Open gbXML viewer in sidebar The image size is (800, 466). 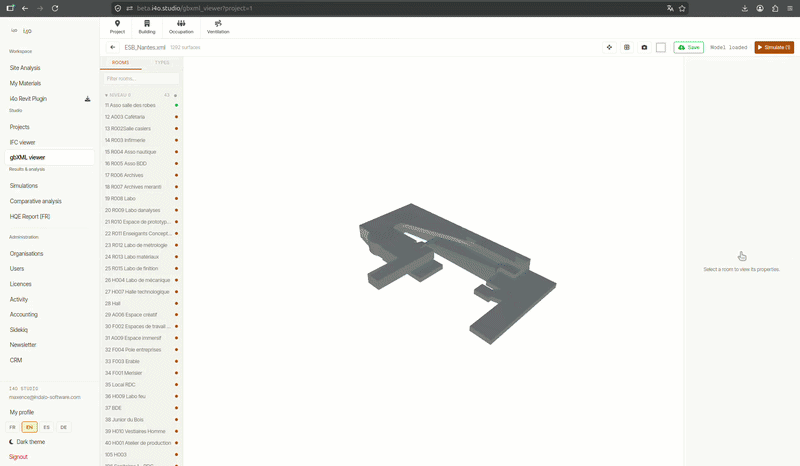(x=49, y=158)
